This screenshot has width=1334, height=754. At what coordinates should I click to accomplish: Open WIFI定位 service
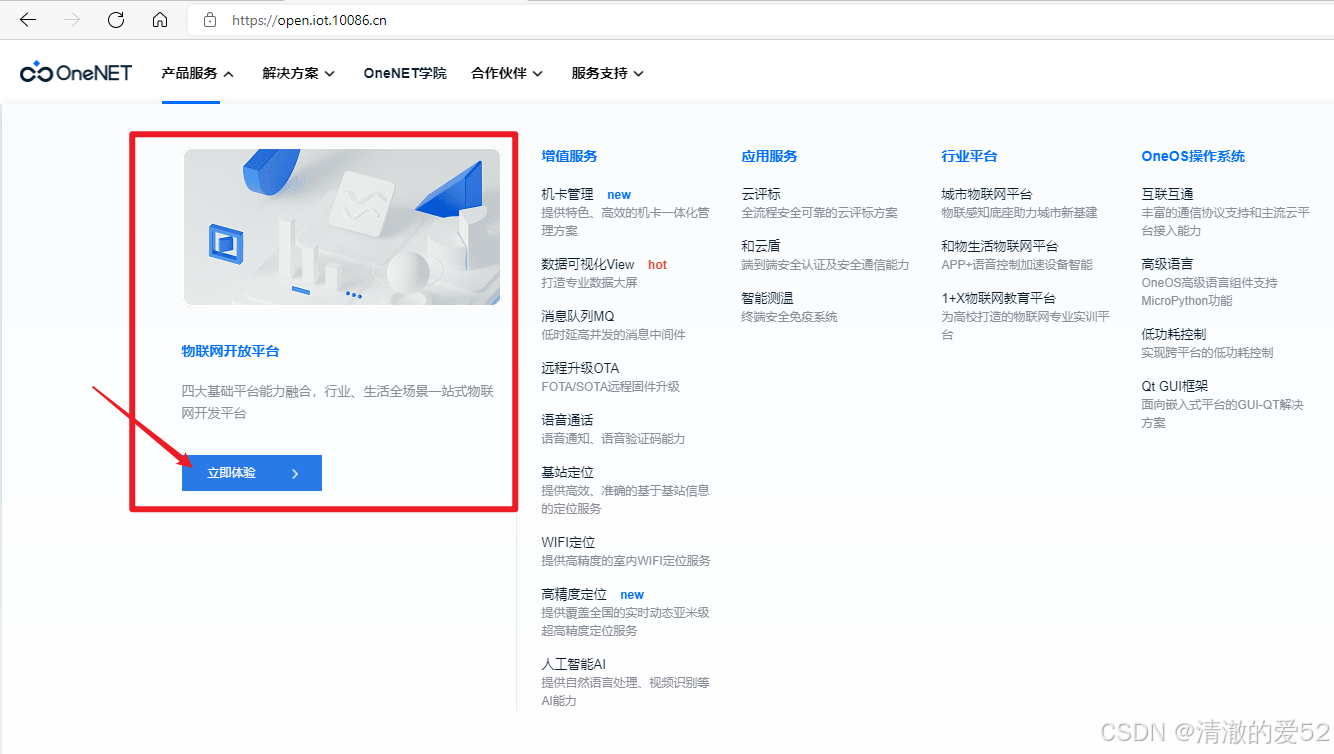[568, 542]
